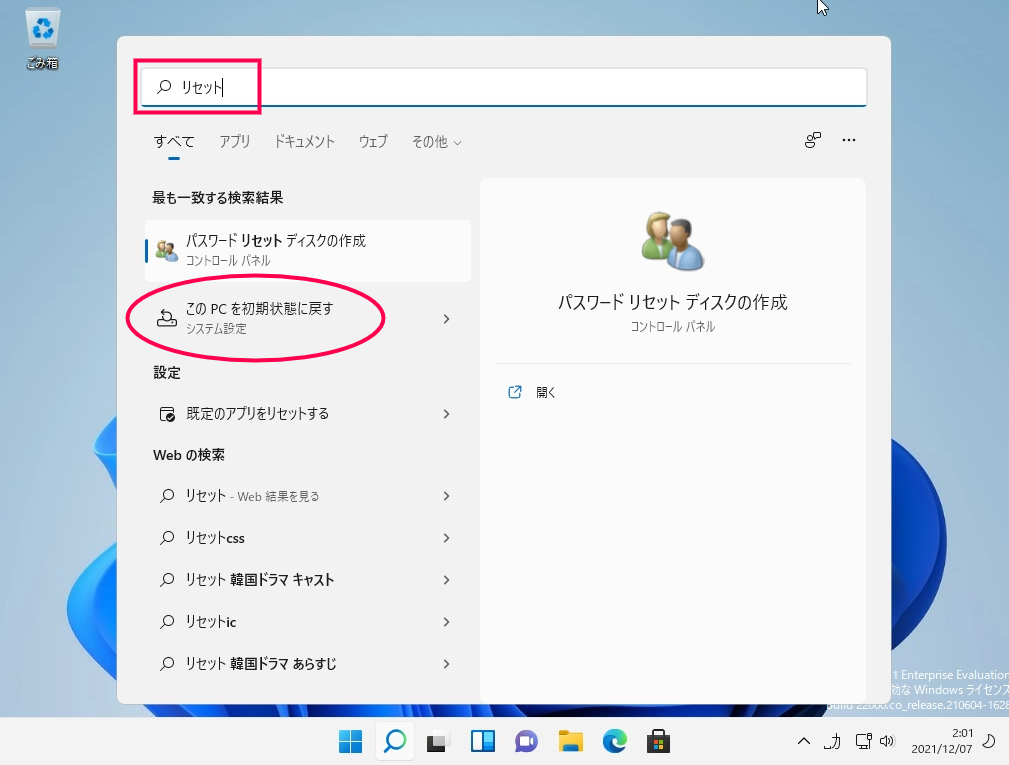Image resolution: width=1009 pixels, height=765 pixels.
Task: Launch the Chat app from taskbar
Action: (x=526, y=741)
